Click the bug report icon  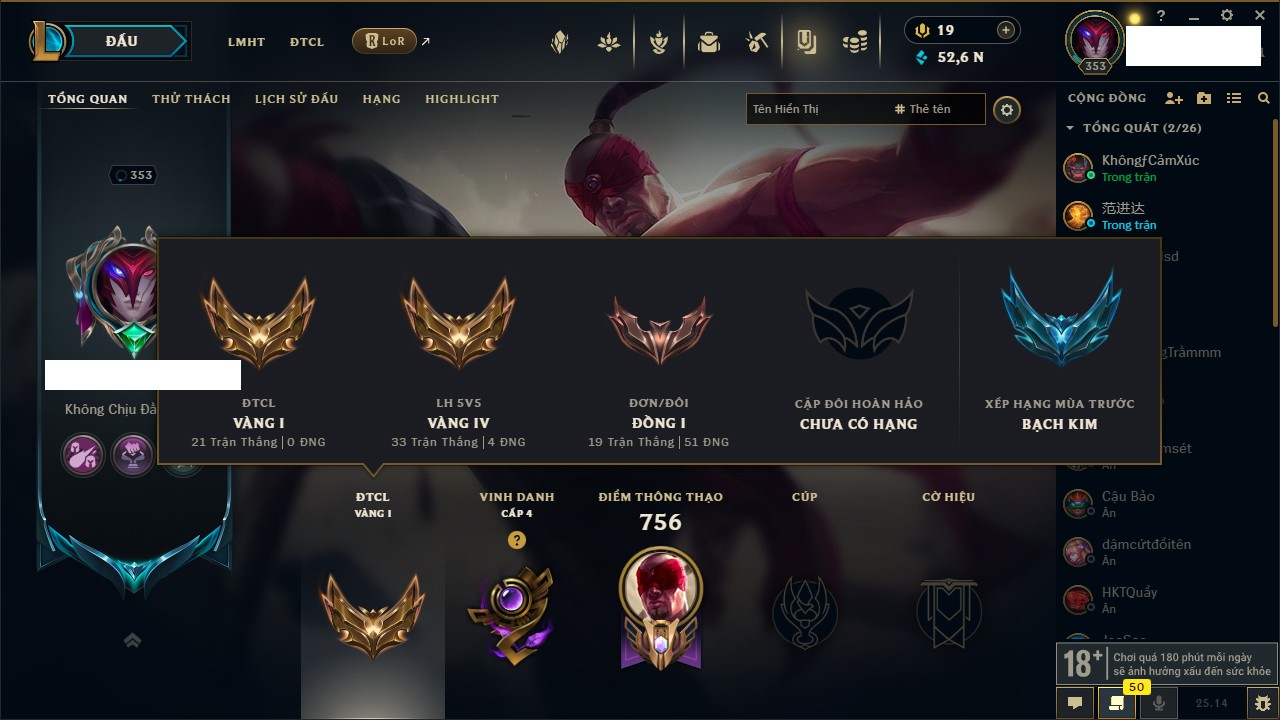(1263, 703)
